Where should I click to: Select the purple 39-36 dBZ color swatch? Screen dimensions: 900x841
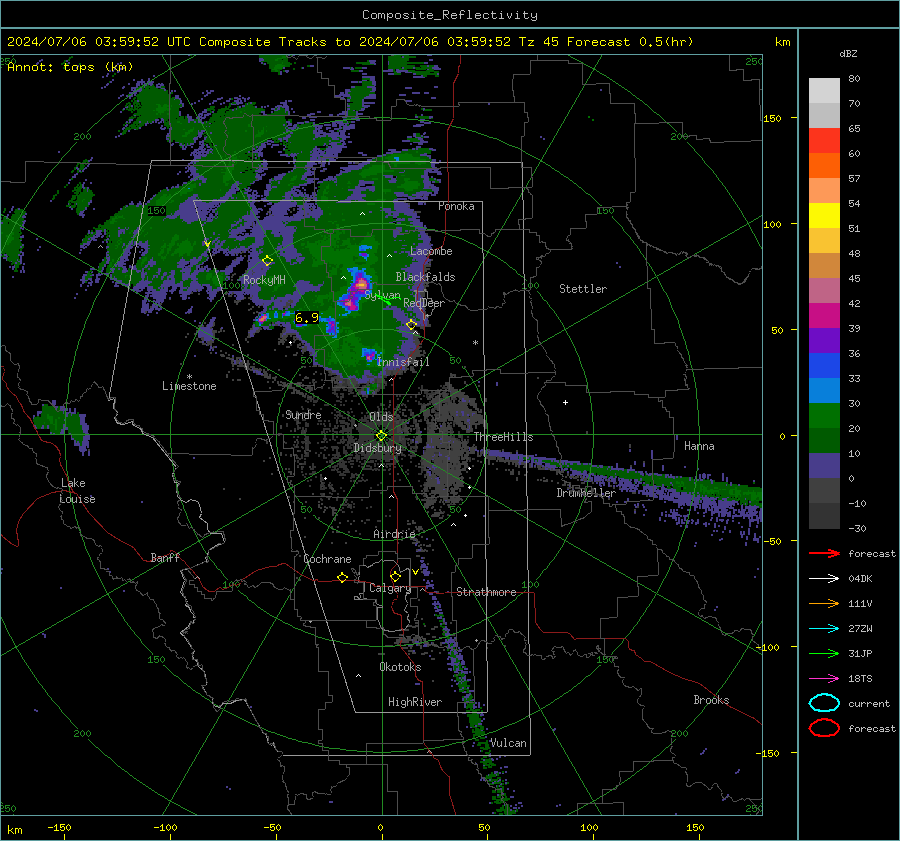coord(824,340)
